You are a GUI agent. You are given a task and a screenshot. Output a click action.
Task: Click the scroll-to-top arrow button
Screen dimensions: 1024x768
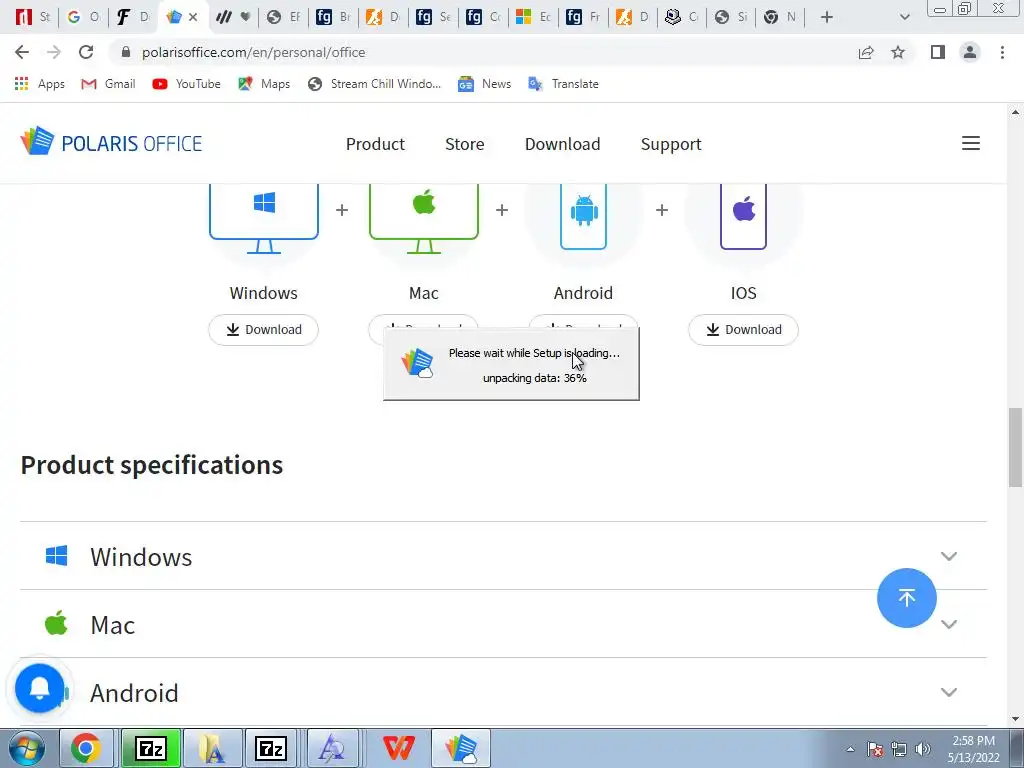click(906, 598)
